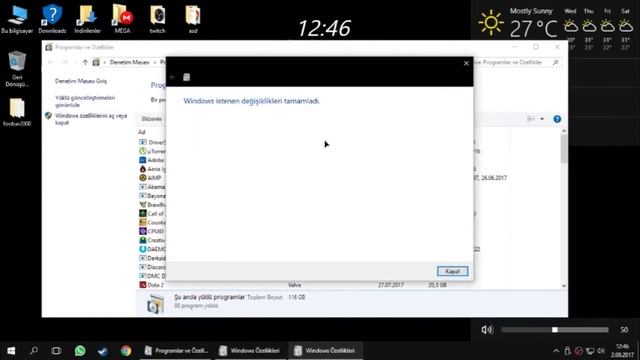Click the tray volume icon
Image resolution: width=640 pixels, height=360 pixels.
click(x=601, y=351)
